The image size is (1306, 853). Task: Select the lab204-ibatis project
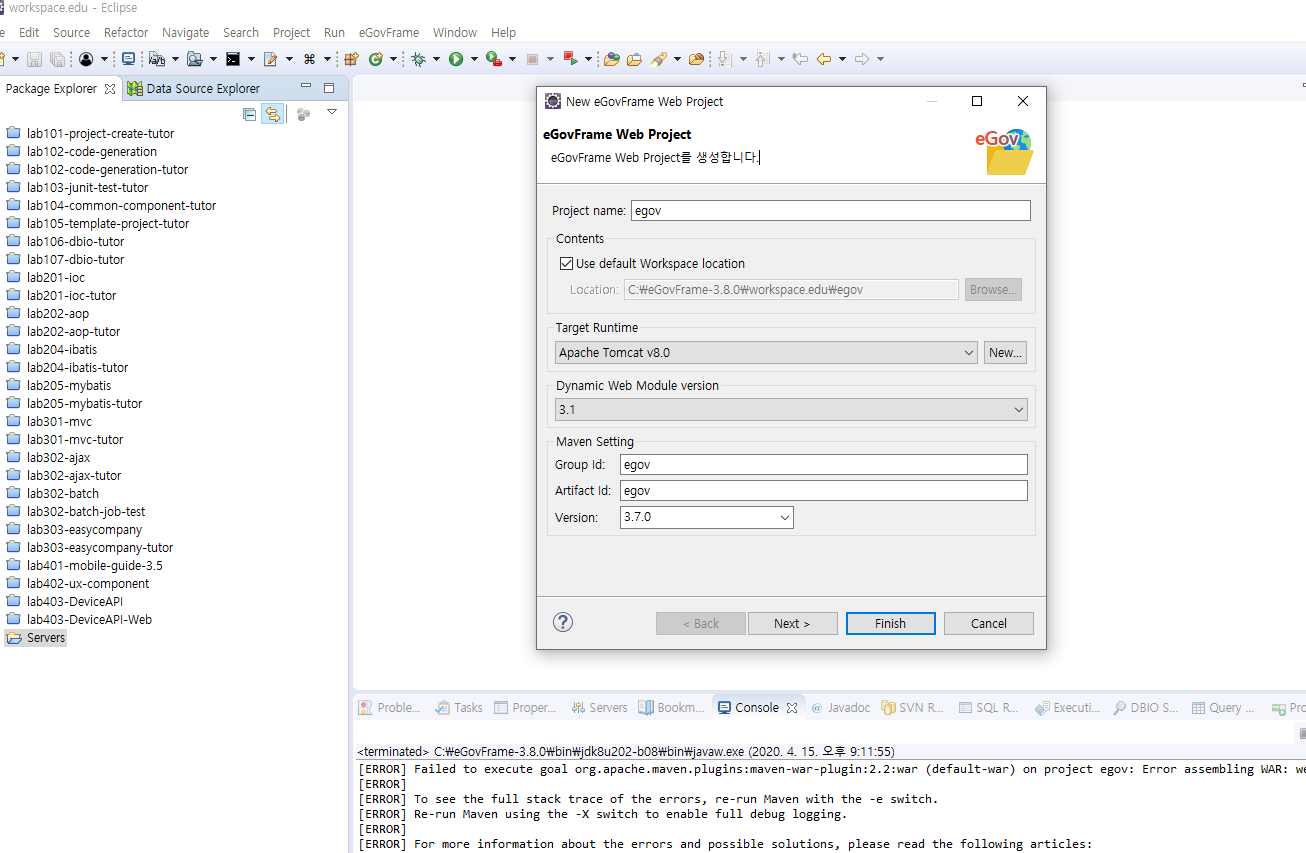62,350
